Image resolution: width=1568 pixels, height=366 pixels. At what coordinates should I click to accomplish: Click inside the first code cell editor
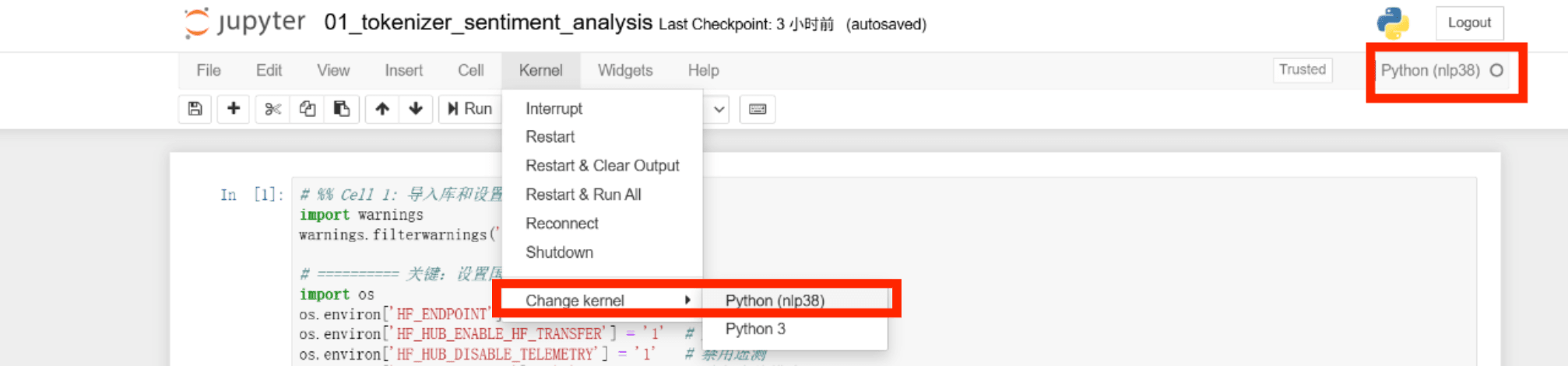point(884,273)
